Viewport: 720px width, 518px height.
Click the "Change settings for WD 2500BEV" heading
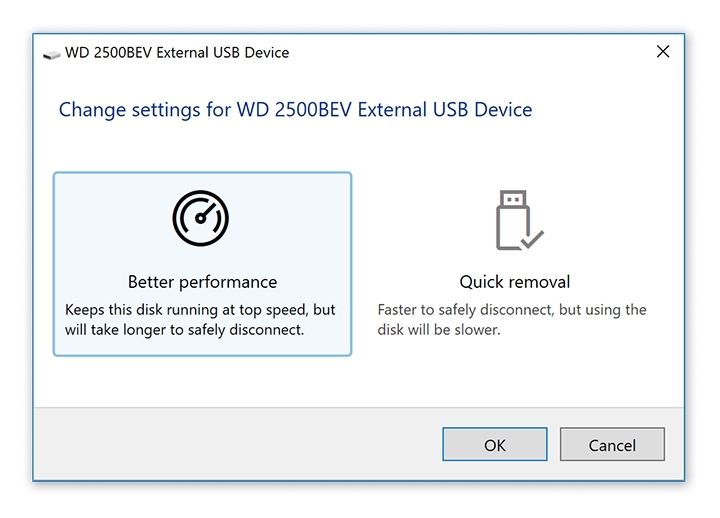tap(295, 110)
